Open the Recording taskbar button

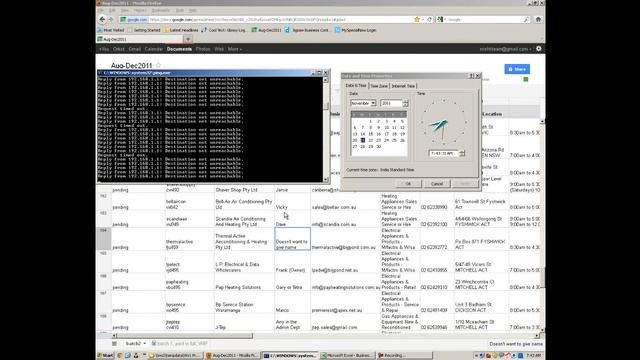403,356
